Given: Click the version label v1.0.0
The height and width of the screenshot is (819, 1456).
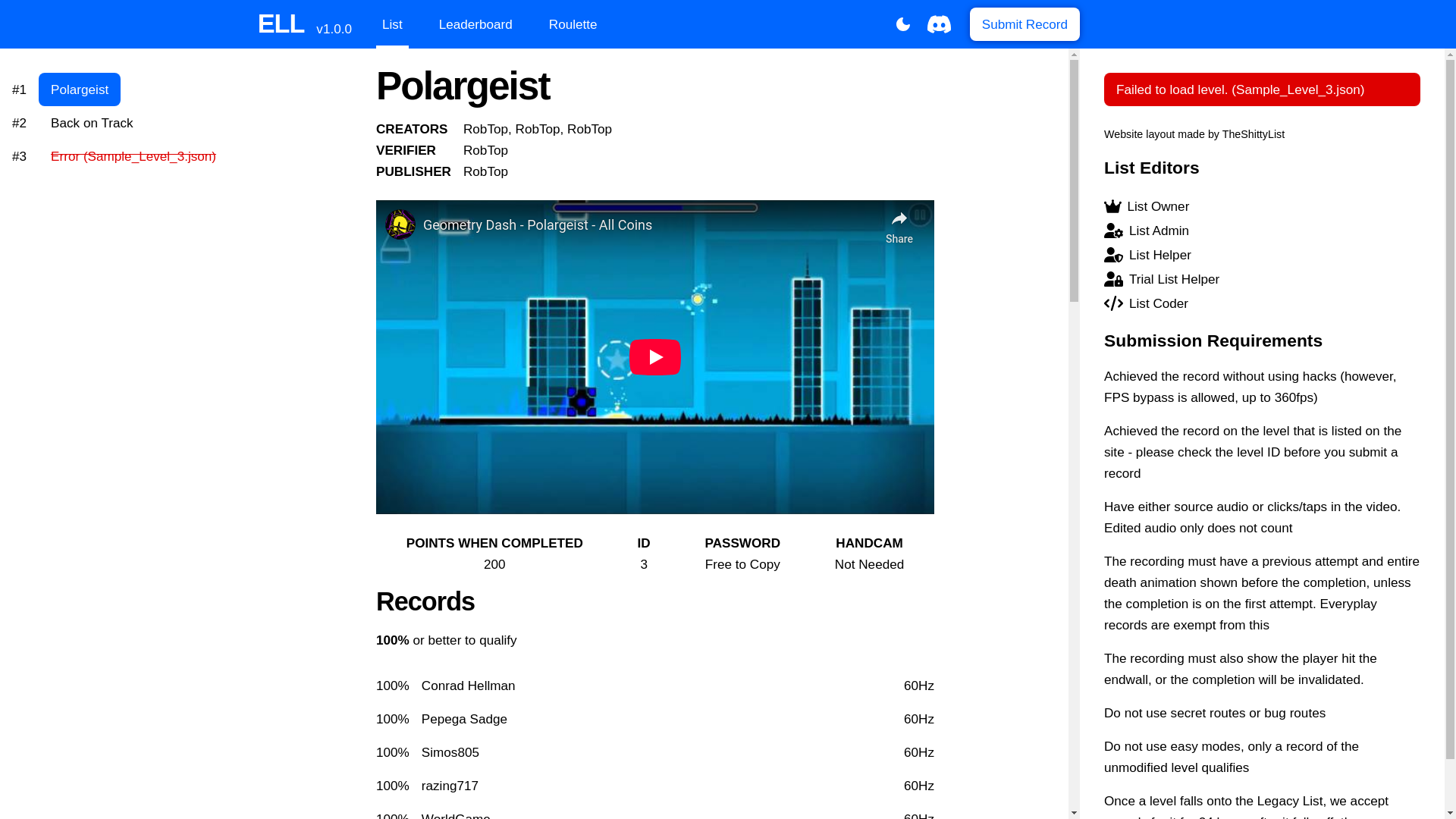Looking at the screenshot, I should pos(334,29).
